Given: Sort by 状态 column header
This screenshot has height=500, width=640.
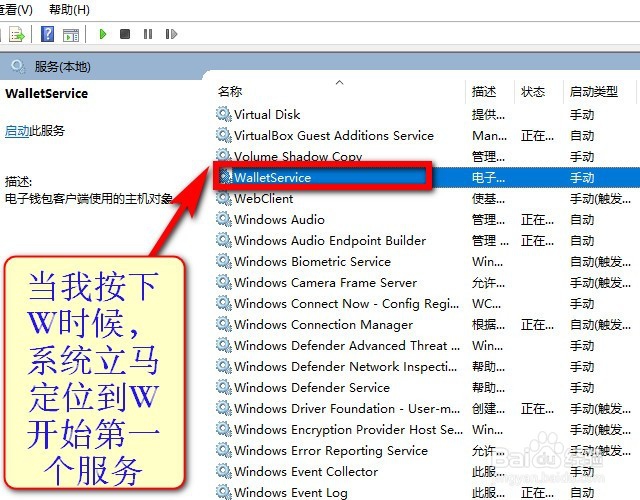Looking at the screenshot, I should click(x=533, y=91).
